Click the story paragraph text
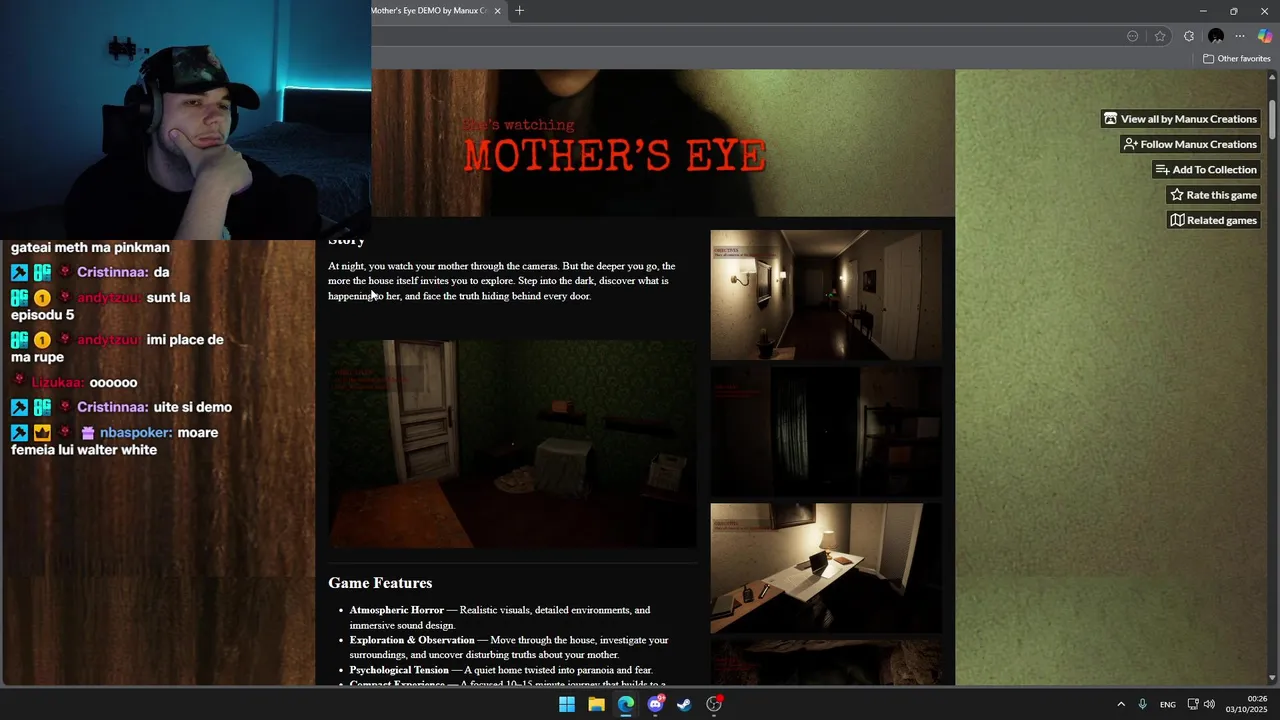The height and width of the screenshot is (720, 1280). click(x=502, y=281)
